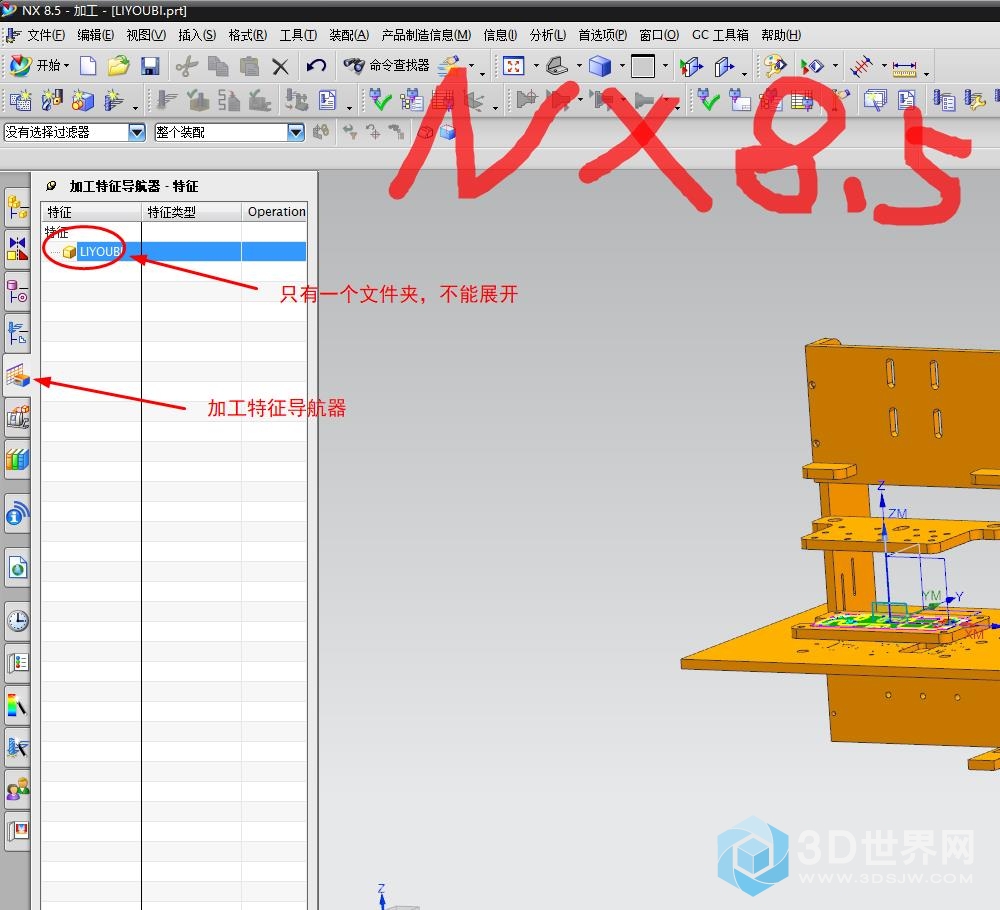Select the LIYOUBI row in the feature tree

pyautogui.click(x=174, y=251)
